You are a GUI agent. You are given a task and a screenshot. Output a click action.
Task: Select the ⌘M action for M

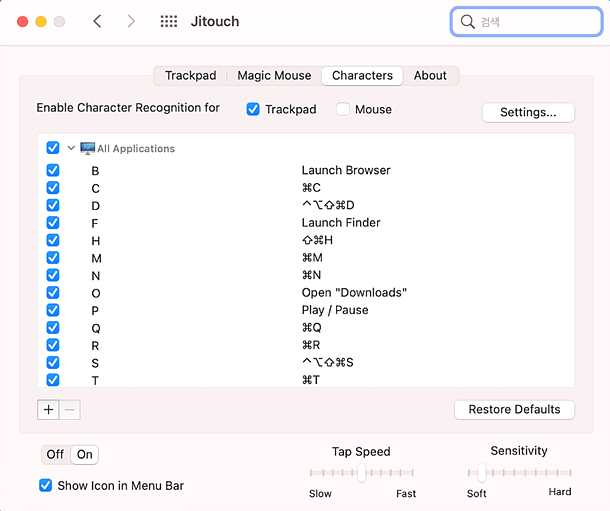pos(312,258)
